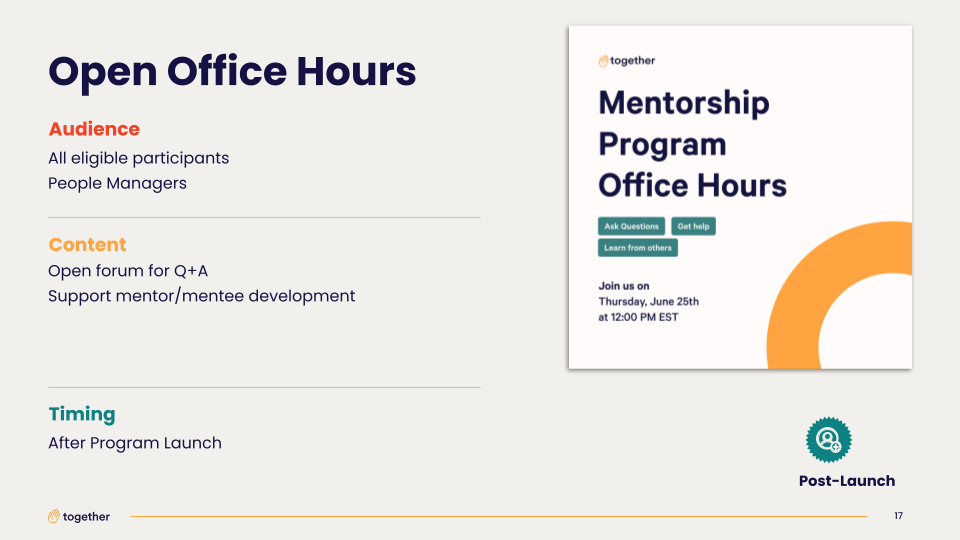Click the Open forum for Q+A line
This screenshot has height=540, width=960.
pos(129,271)
